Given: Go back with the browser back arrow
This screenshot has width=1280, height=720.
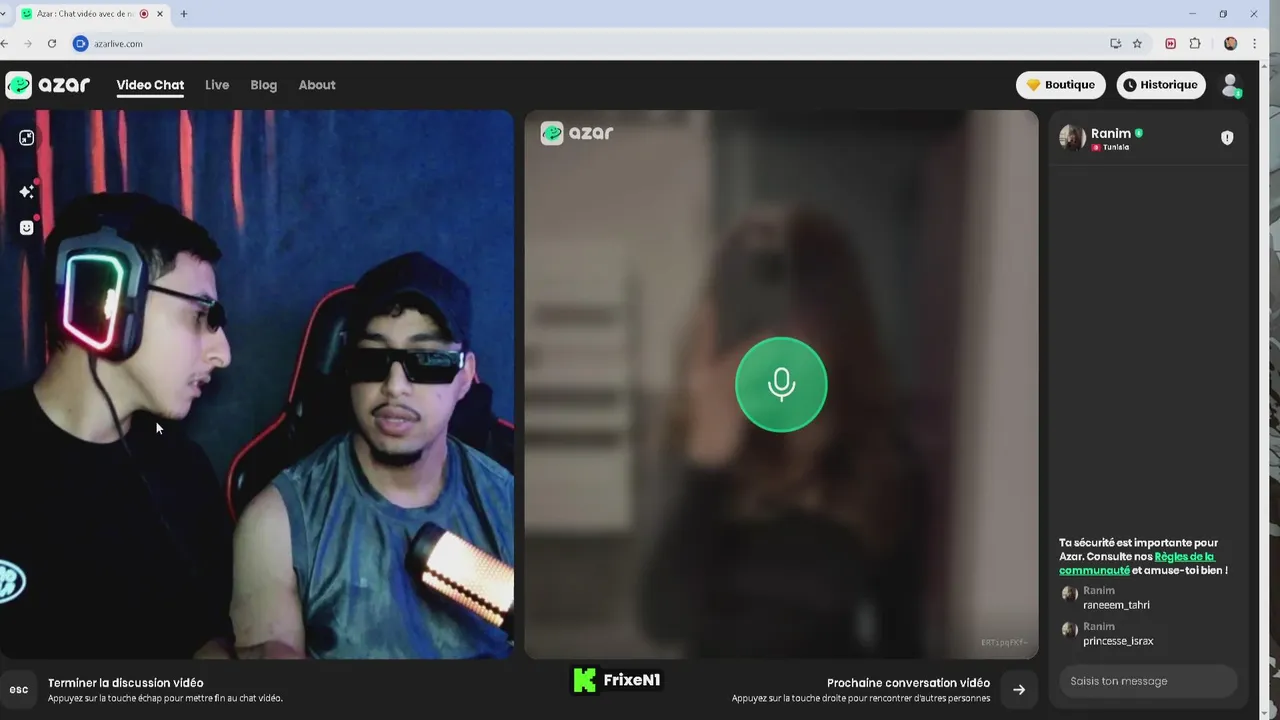Looking at the screenshot, I should pyautogui.click(x=5, y=44).
